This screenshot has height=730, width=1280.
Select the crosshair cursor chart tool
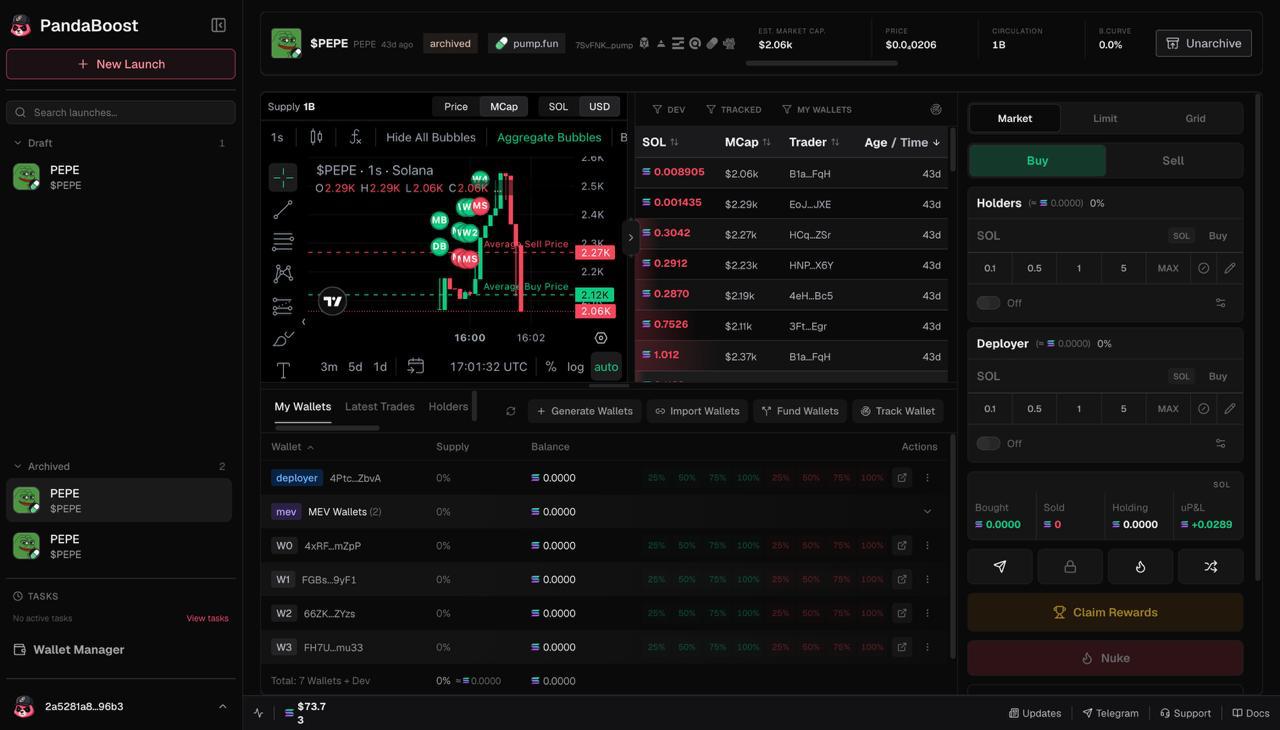coord(283,177)
